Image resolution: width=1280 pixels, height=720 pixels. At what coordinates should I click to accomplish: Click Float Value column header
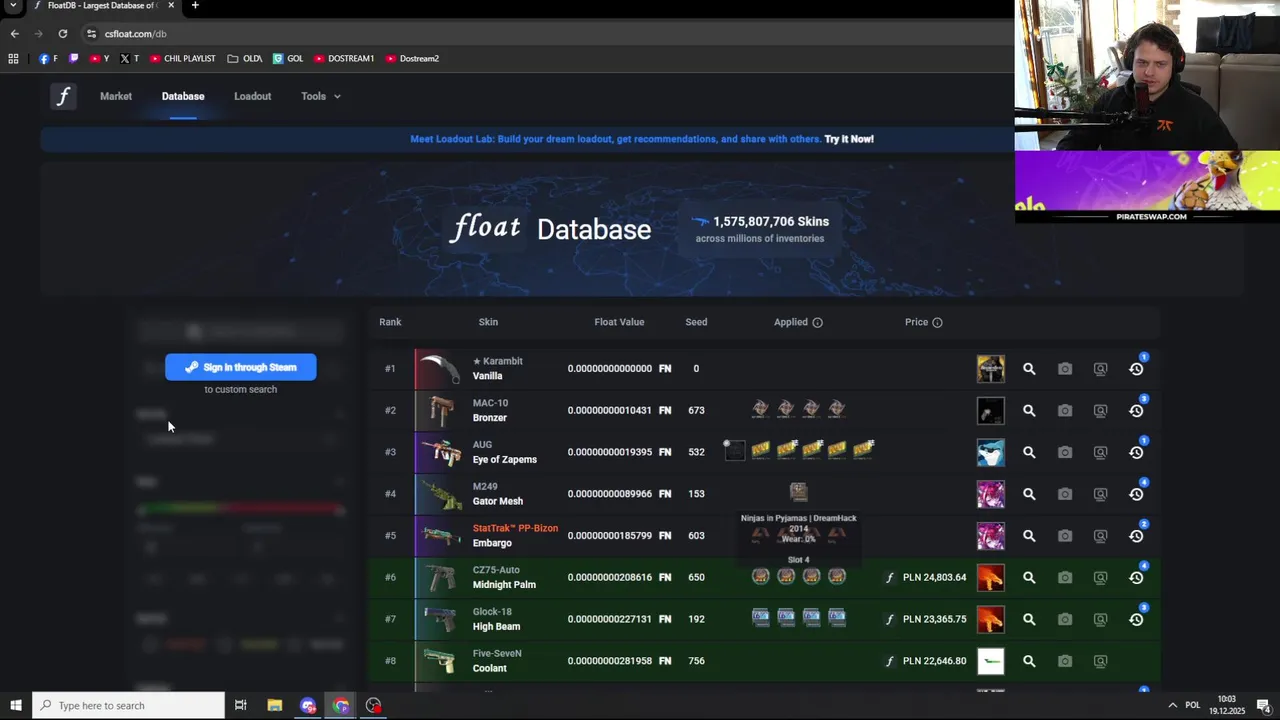pyautogui.click(x=619, y=322)
